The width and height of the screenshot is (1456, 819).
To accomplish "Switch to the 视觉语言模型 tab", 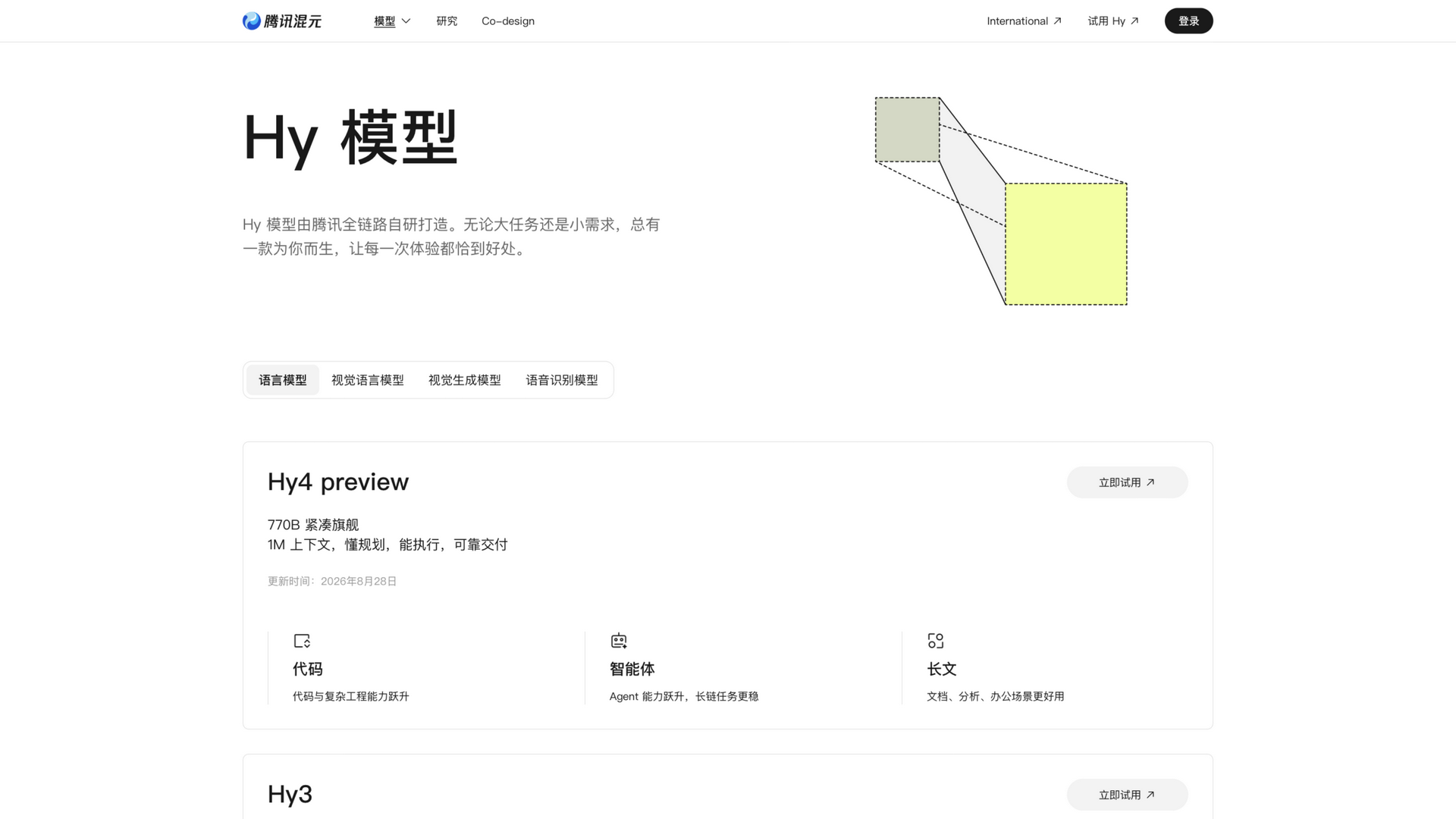I will click(368, 380).
